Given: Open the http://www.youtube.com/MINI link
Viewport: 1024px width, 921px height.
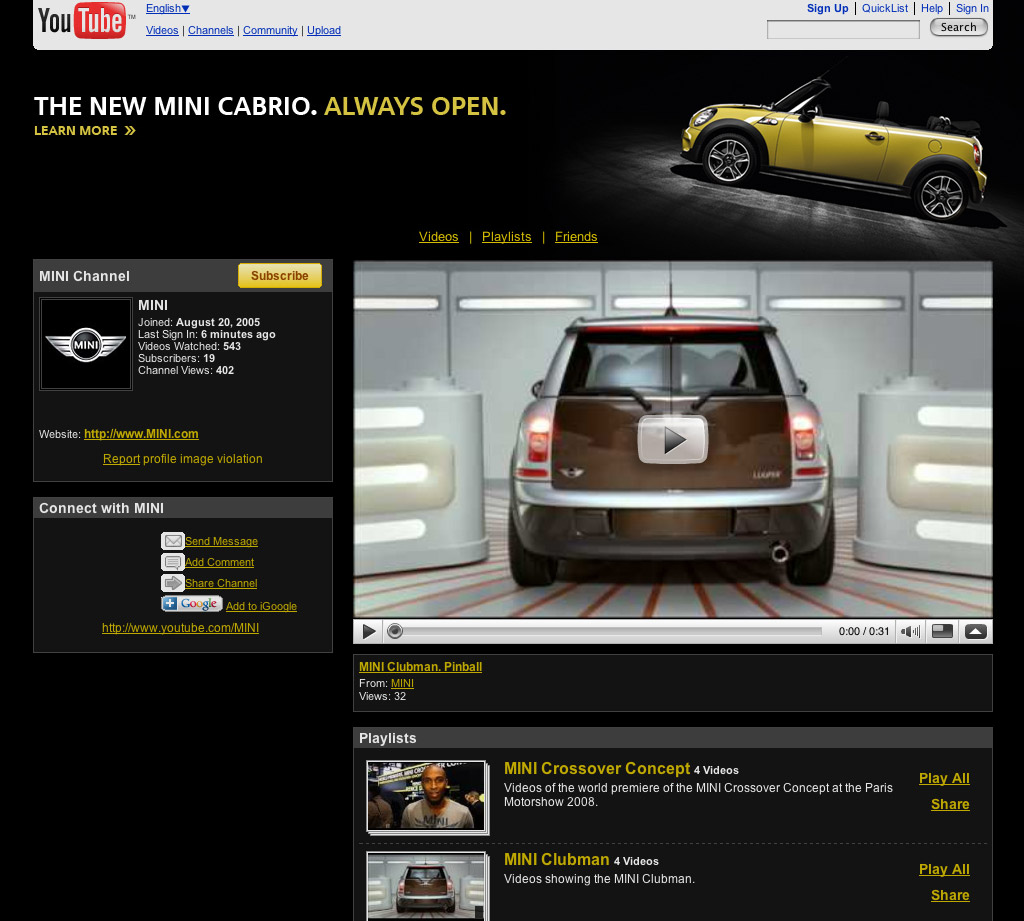Looking at the screenshot, I should pos(180,628).
